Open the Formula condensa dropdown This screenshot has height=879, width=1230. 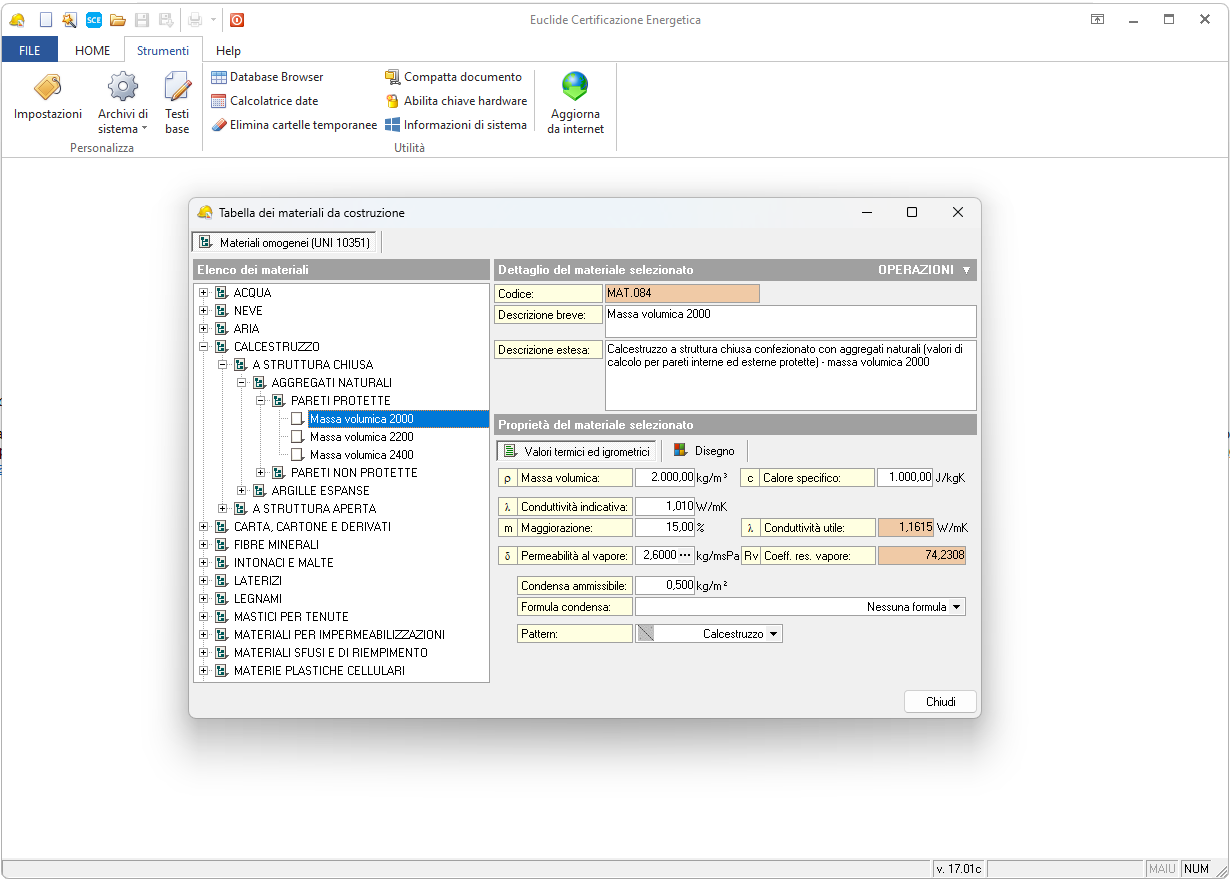click(956, 607)
